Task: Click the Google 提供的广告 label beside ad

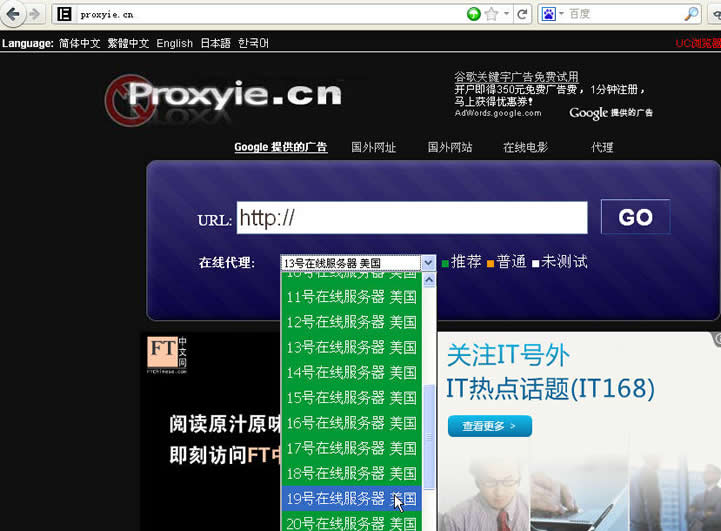Action: pos(611,113)
